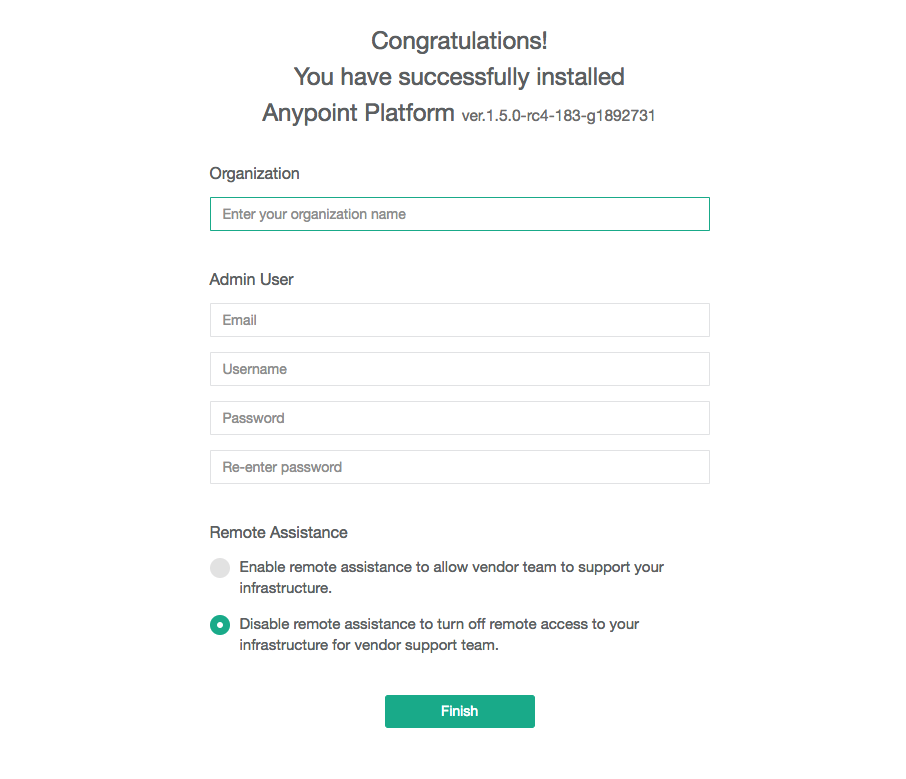Submit the form using the green Finish button
This screenshot has width=906, height=779.
[459, 711]
